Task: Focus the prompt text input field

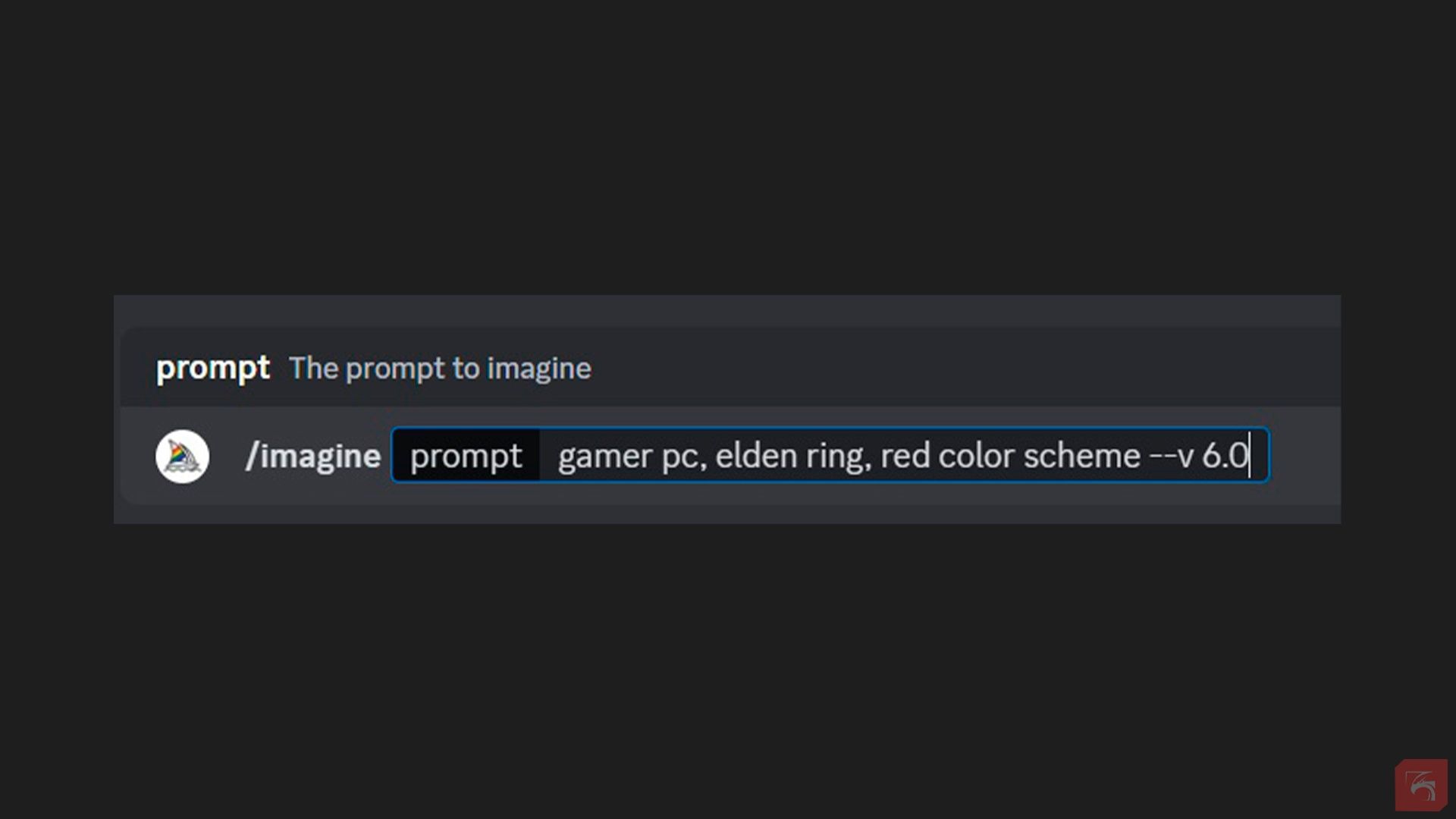Action: point(902,457)
